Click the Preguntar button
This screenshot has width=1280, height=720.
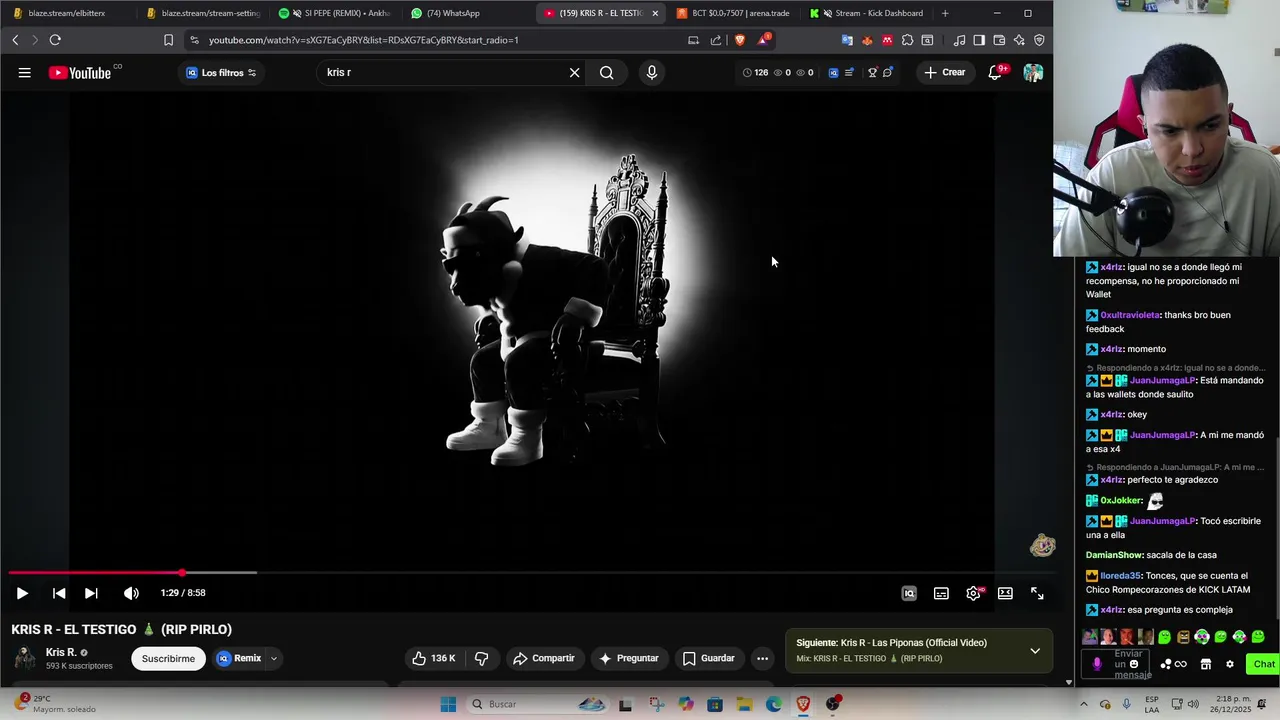[629, 658]
